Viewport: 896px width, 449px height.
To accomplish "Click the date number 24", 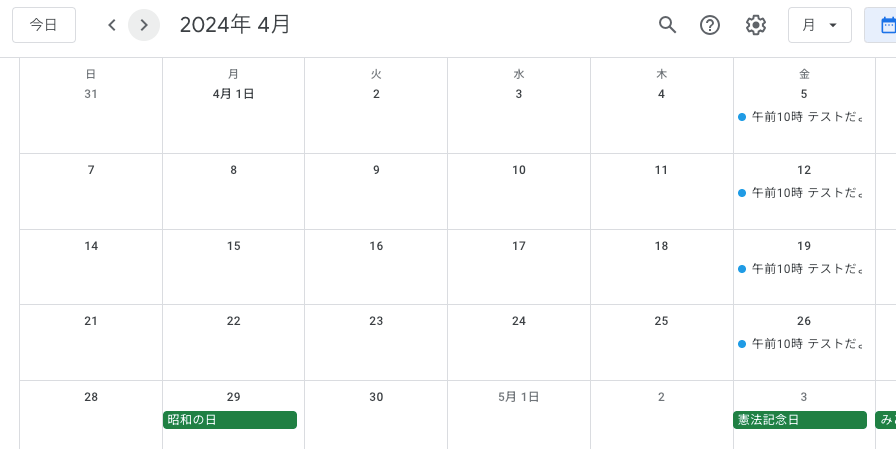I will (x=519, y=321).
